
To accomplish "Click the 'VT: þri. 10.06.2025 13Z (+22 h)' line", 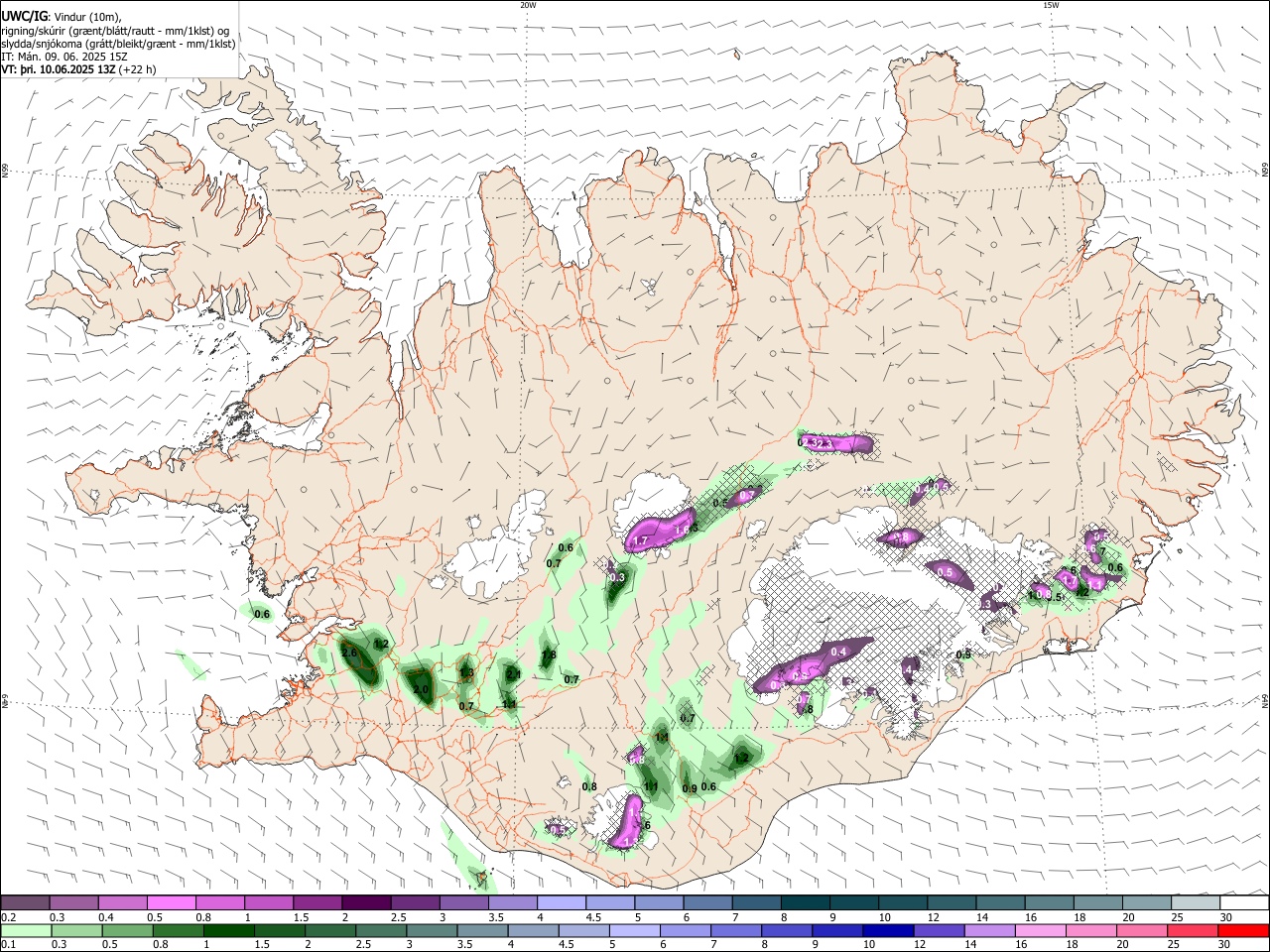I will tap(78, 69).
